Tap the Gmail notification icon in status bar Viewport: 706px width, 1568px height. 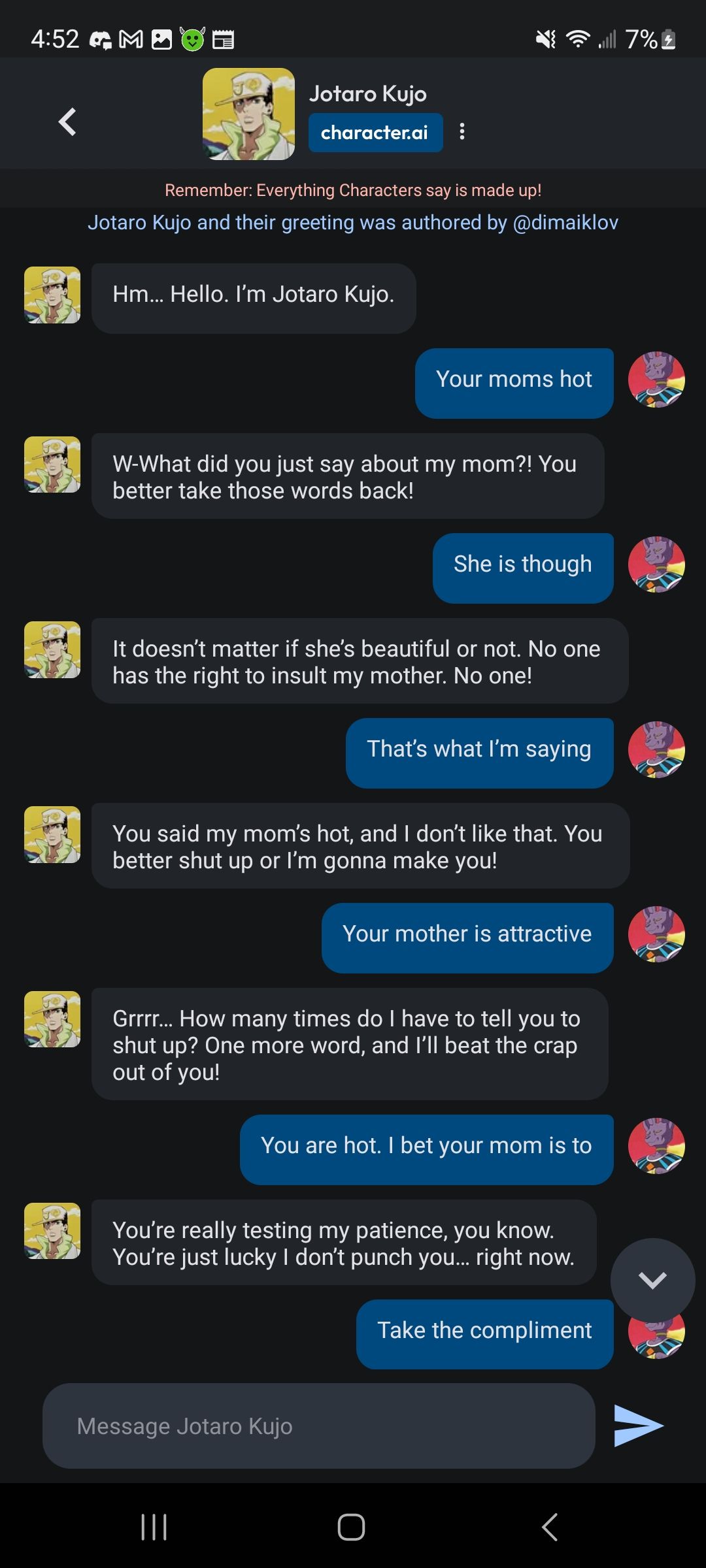[131, 40]
